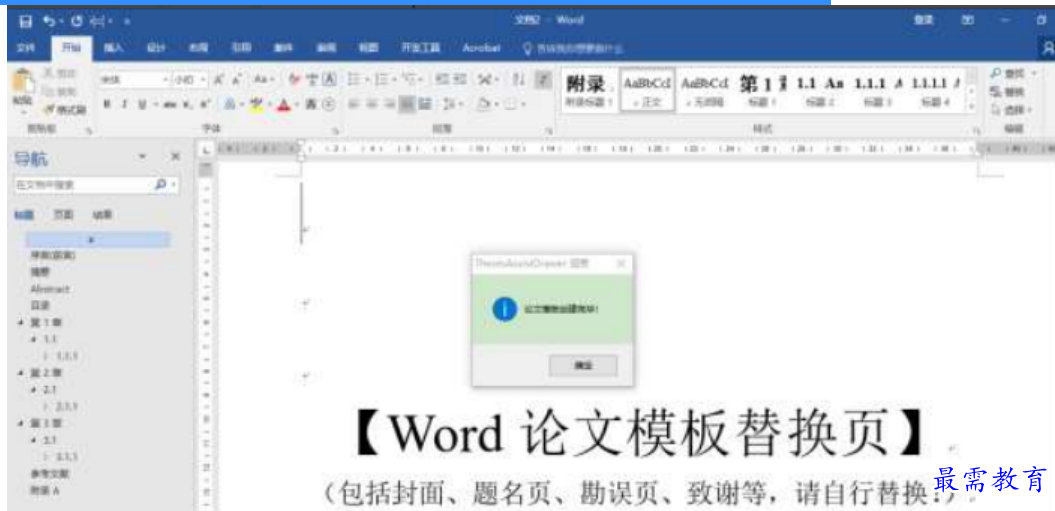
Task: Select the Justify alignment button
Action: (408, 104)
